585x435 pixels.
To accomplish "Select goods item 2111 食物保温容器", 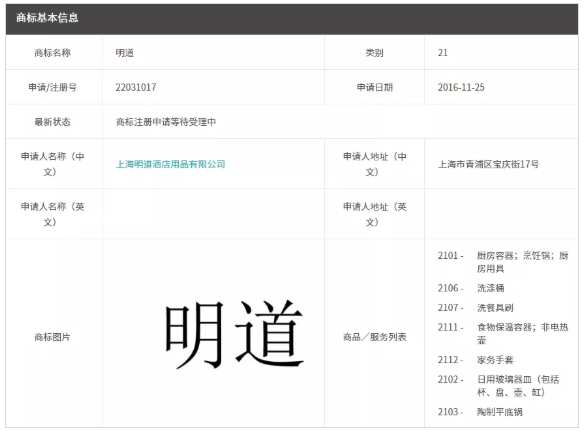I will tap(503, 334).
